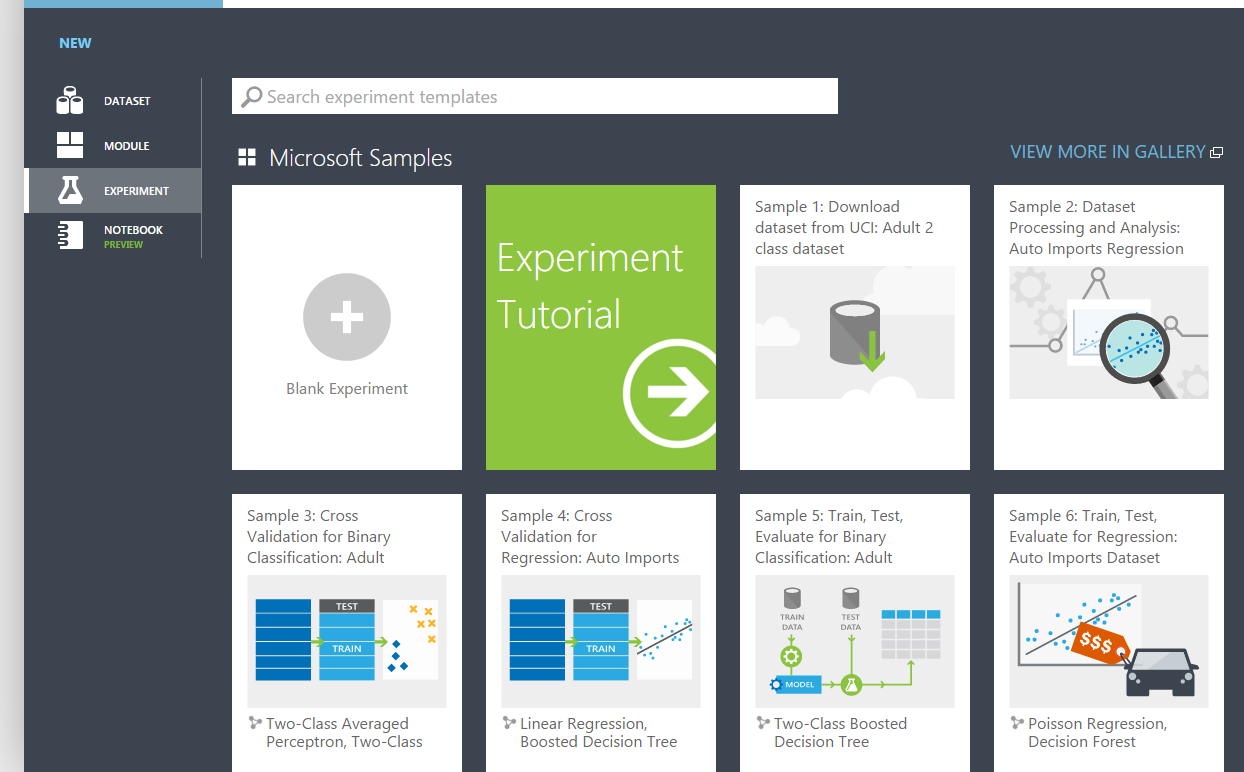
Task: Open the Sample 2 magnifier chart thumbnail
Action: [1109, 332]
